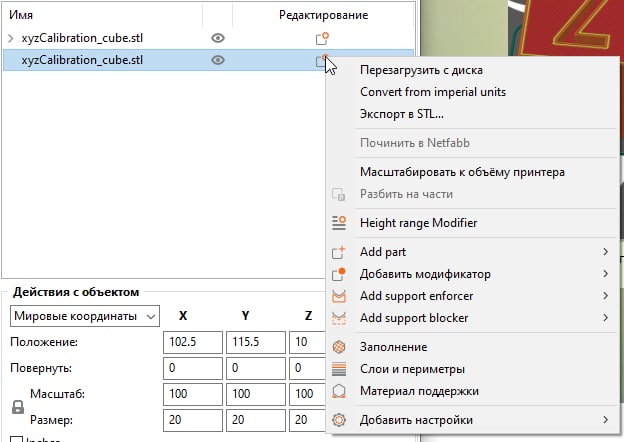This screenshot has height=442, width=624.
Task: Click Повернуть X field
Action: coord(193,368)
